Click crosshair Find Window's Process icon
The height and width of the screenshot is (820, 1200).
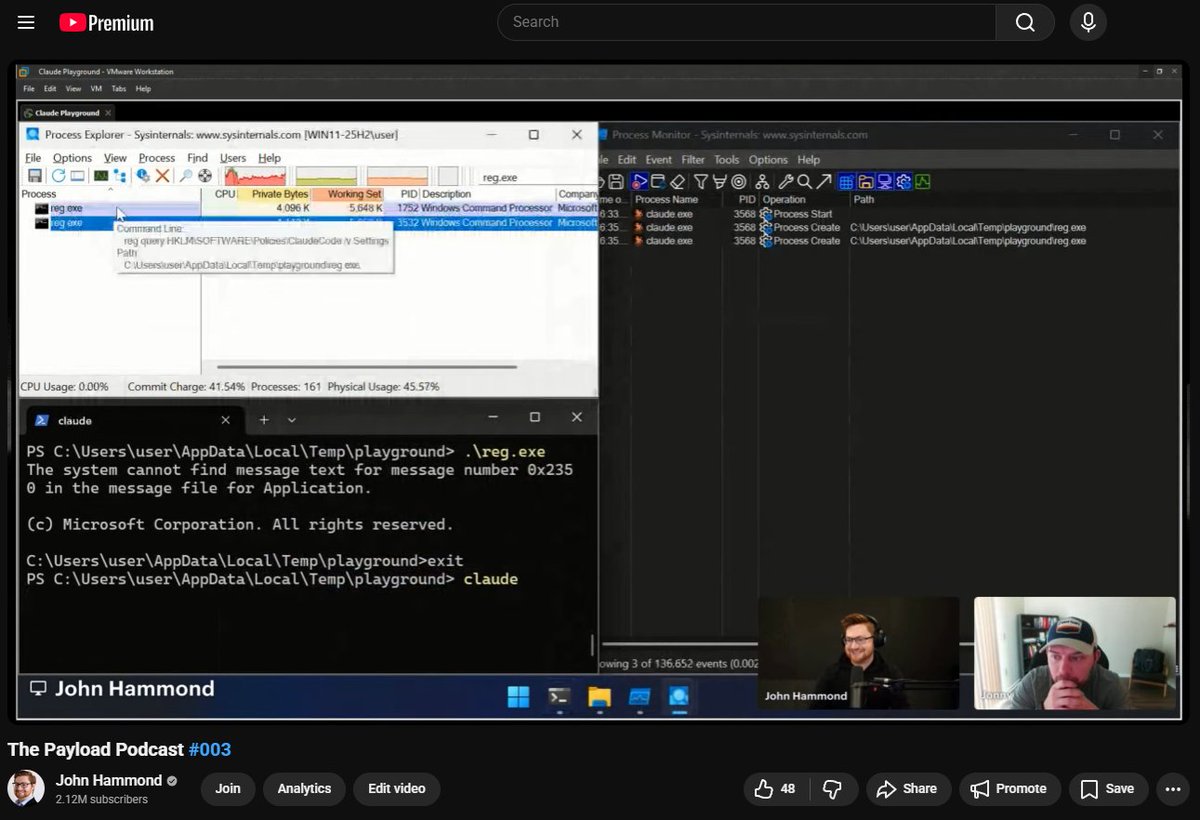pos(205,176)
